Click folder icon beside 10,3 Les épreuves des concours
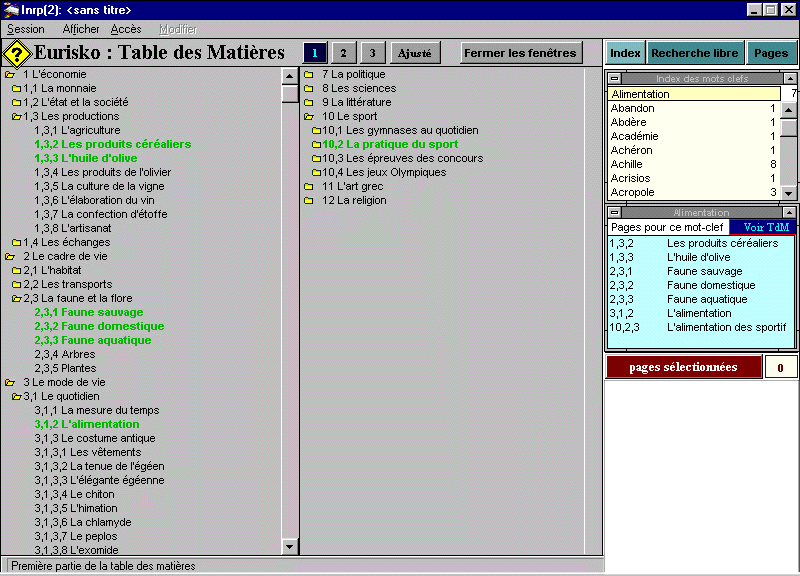Image resolution: width=800 pixels, height=576 pixels. 316,159
